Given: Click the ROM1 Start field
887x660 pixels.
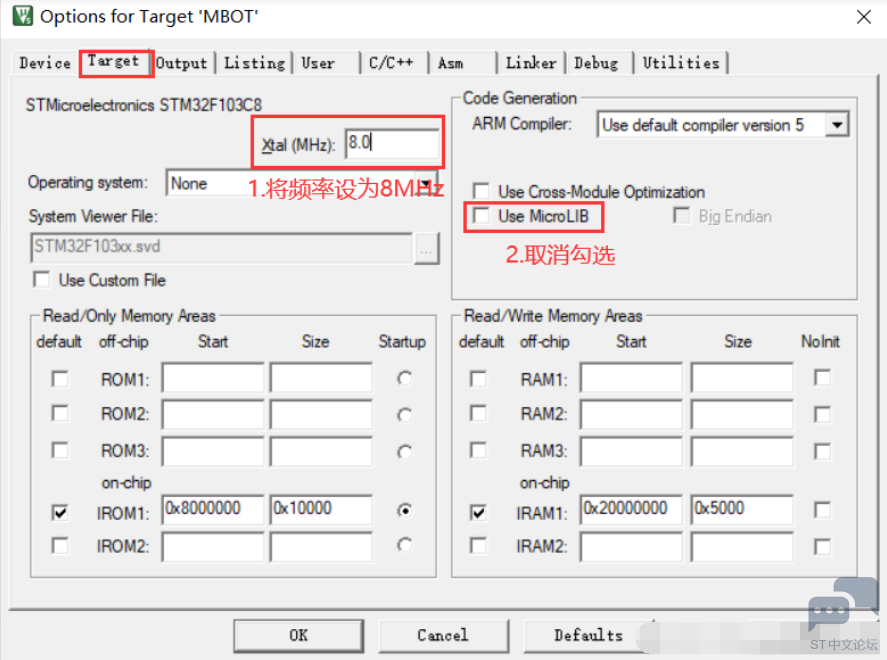Looking at the screenshot, I should pos(213,378).
